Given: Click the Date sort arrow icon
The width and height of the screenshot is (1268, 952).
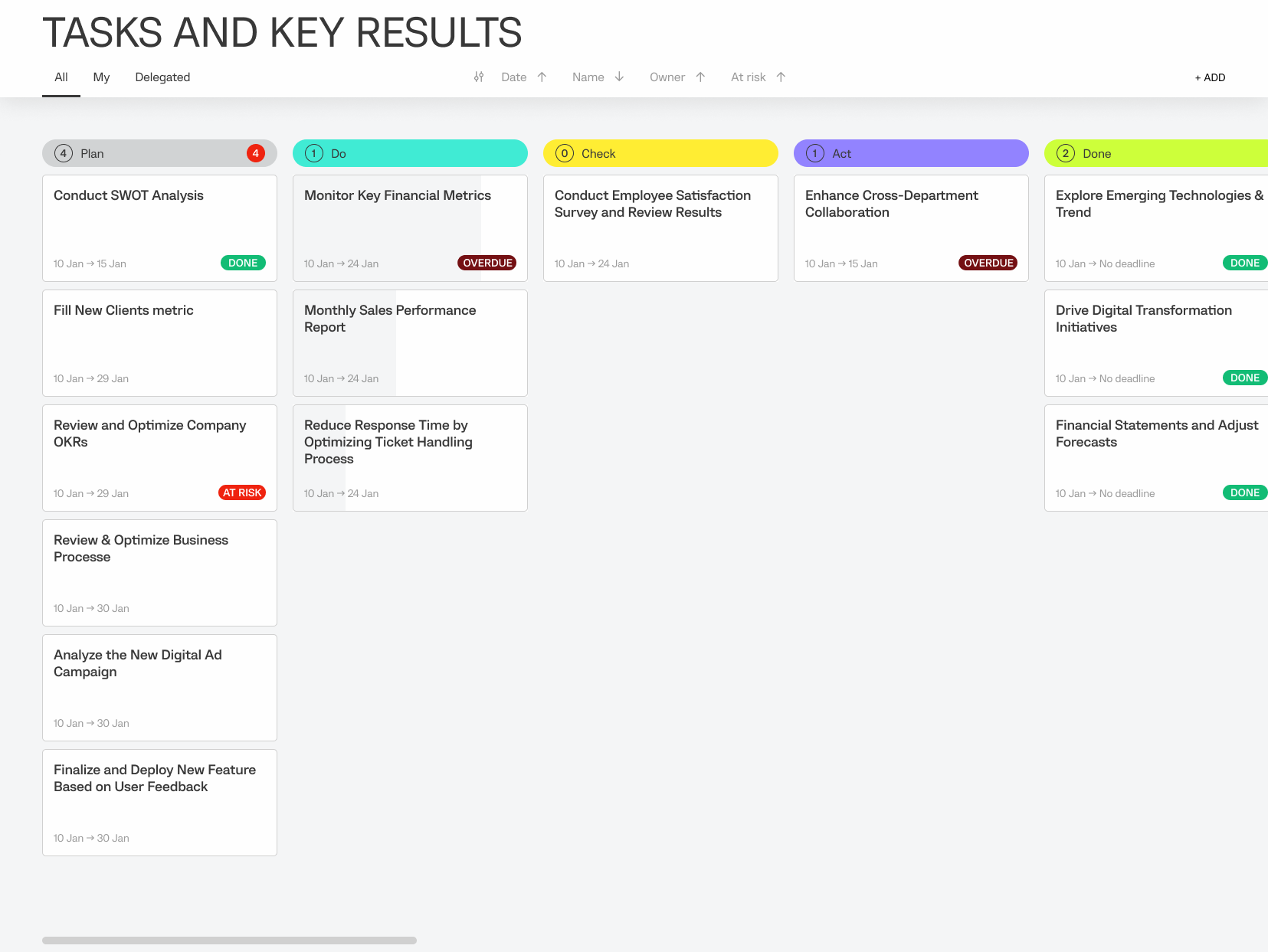Looking at the screenshot, I should [x=542, y=77].
